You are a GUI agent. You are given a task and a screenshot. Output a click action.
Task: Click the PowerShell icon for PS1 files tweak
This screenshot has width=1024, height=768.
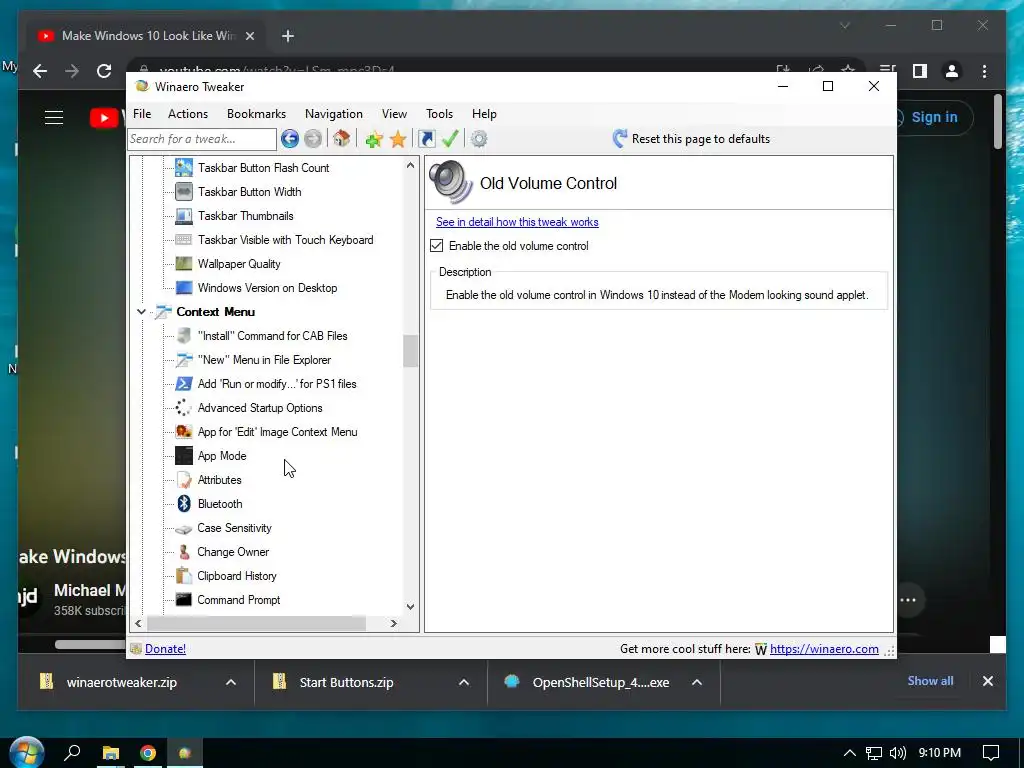184,384
